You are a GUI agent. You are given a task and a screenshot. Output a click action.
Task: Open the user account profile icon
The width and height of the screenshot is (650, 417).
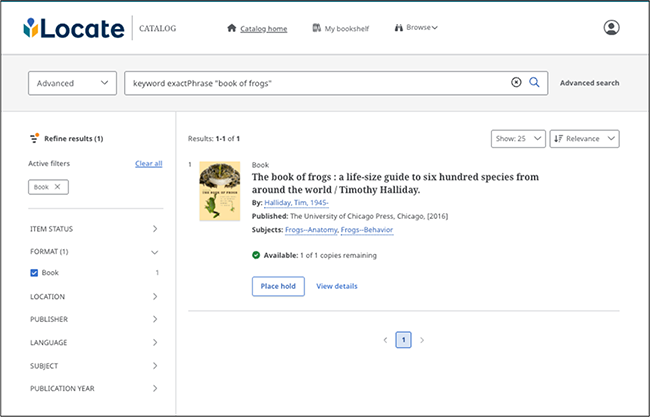coord(611,28)
